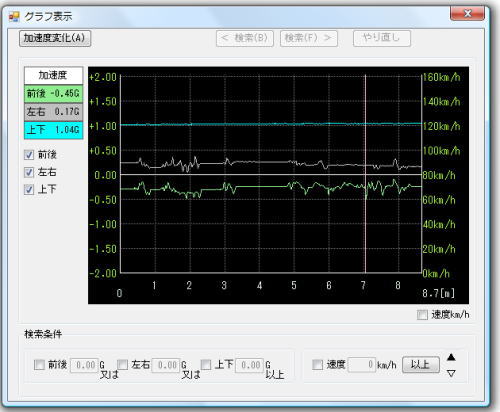500x412 pixels.
Task: Select the cyan 上下 1.04G color label
Action: click(x=53, y=130)
